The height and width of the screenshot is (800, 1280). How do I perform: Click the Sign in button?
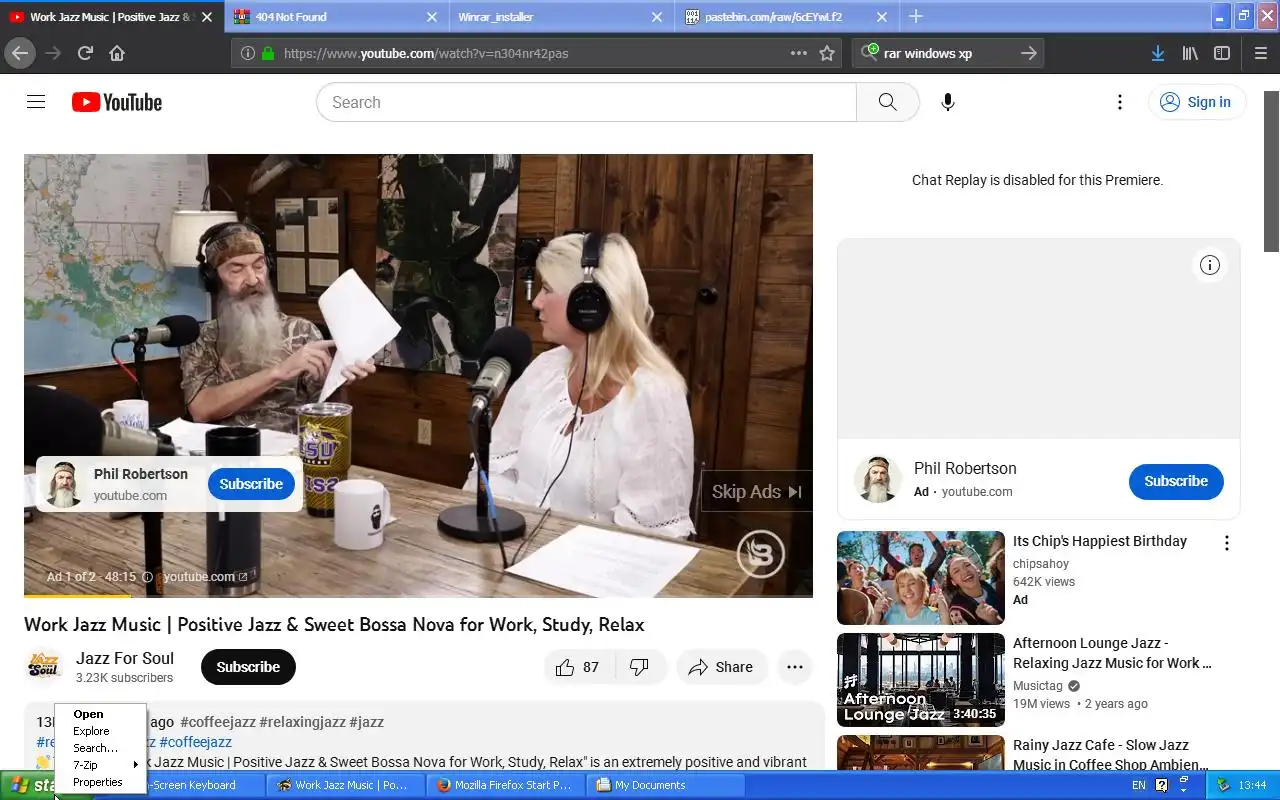point(1196,102)
